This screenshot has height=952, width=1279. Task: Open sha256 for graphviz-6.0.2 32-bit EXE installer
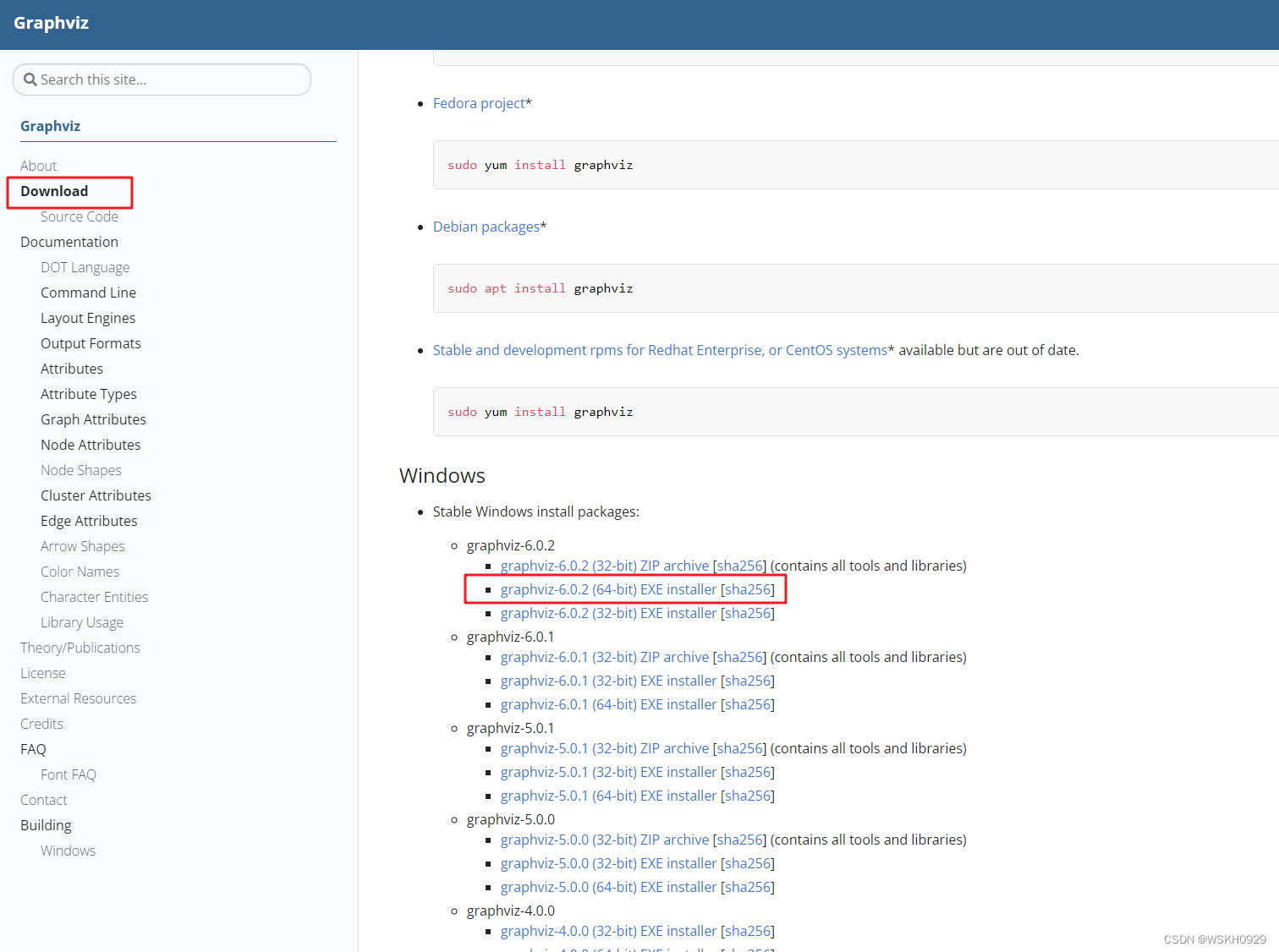748,613
